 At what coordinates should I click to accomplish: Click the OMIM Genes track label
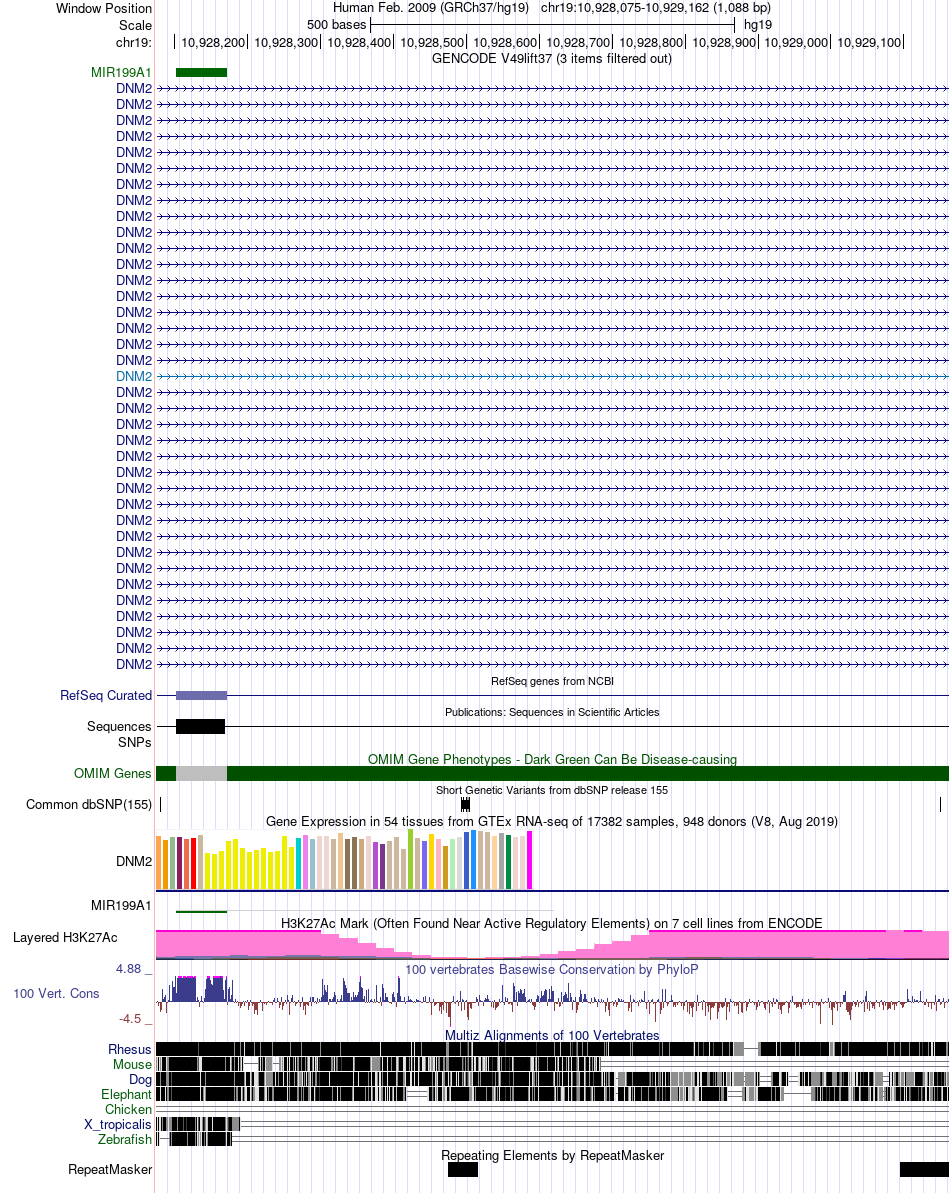click(x=113, y=773)
